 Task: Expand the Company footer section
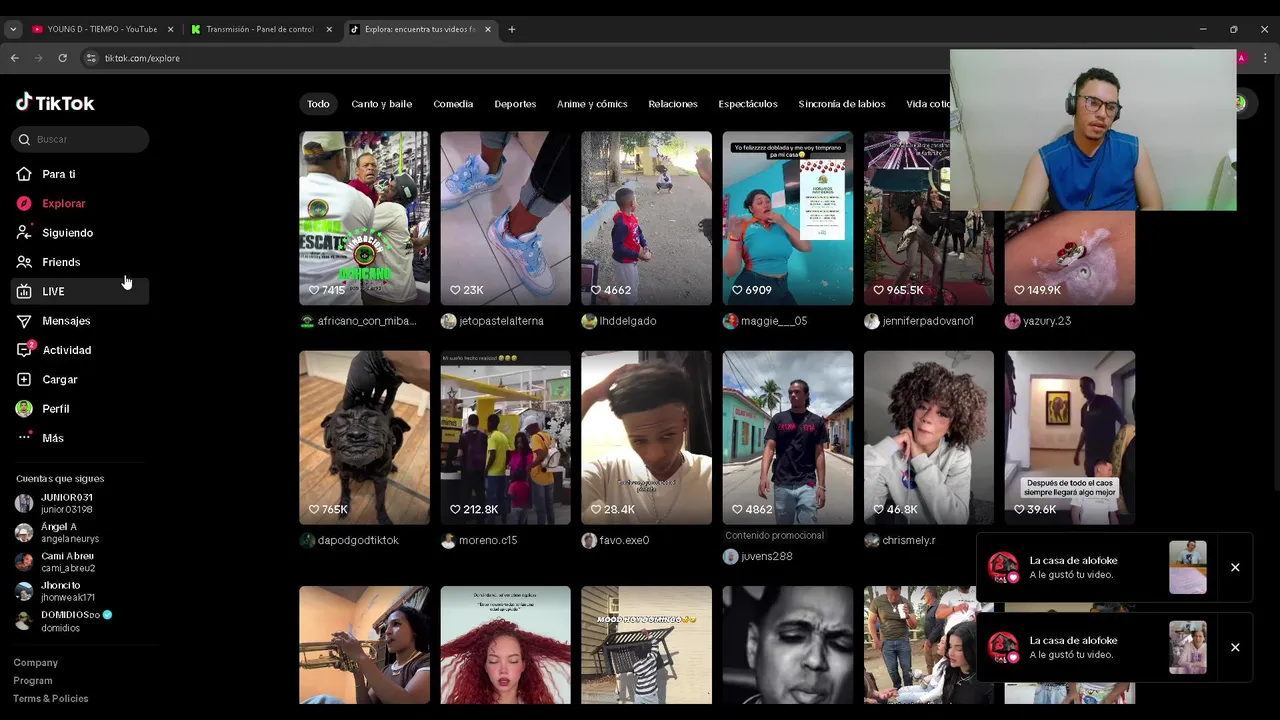click(36, 663)
